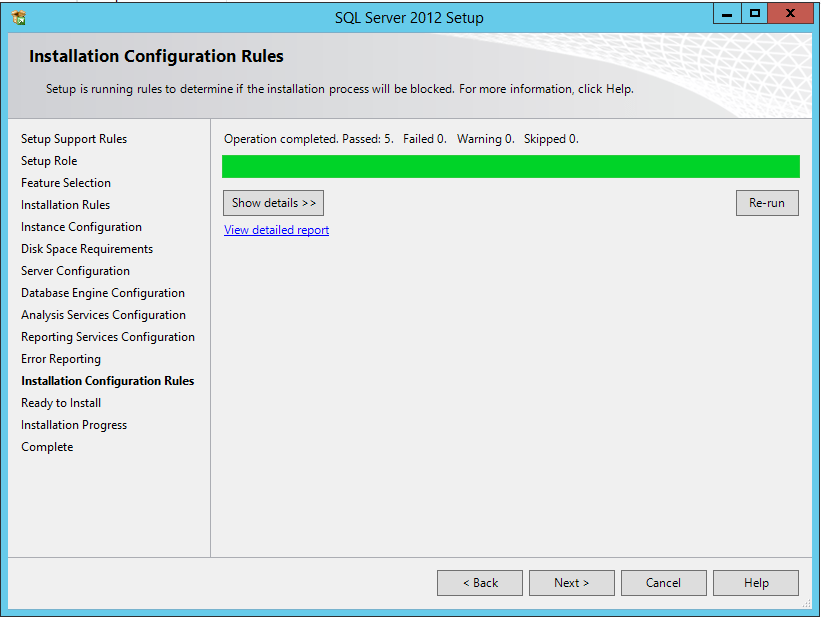Image resolution: width=821 pixels, height=618 pixels.
Task: Go back with the Back button
Action: coord(480,583)
